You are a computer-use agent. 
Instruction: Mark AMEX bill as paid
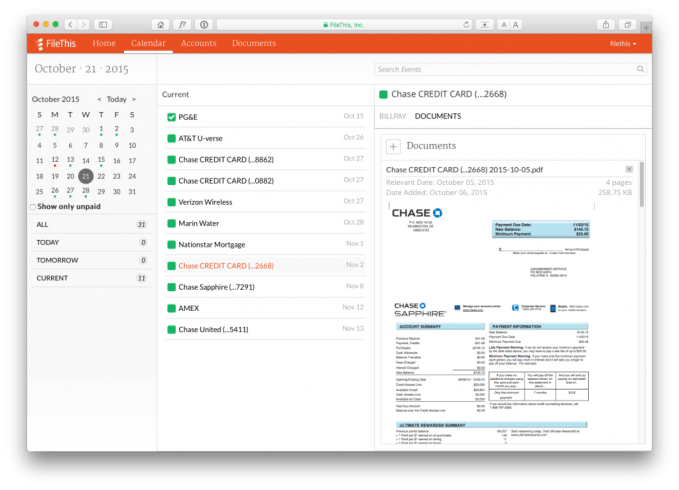click(171, 308)
